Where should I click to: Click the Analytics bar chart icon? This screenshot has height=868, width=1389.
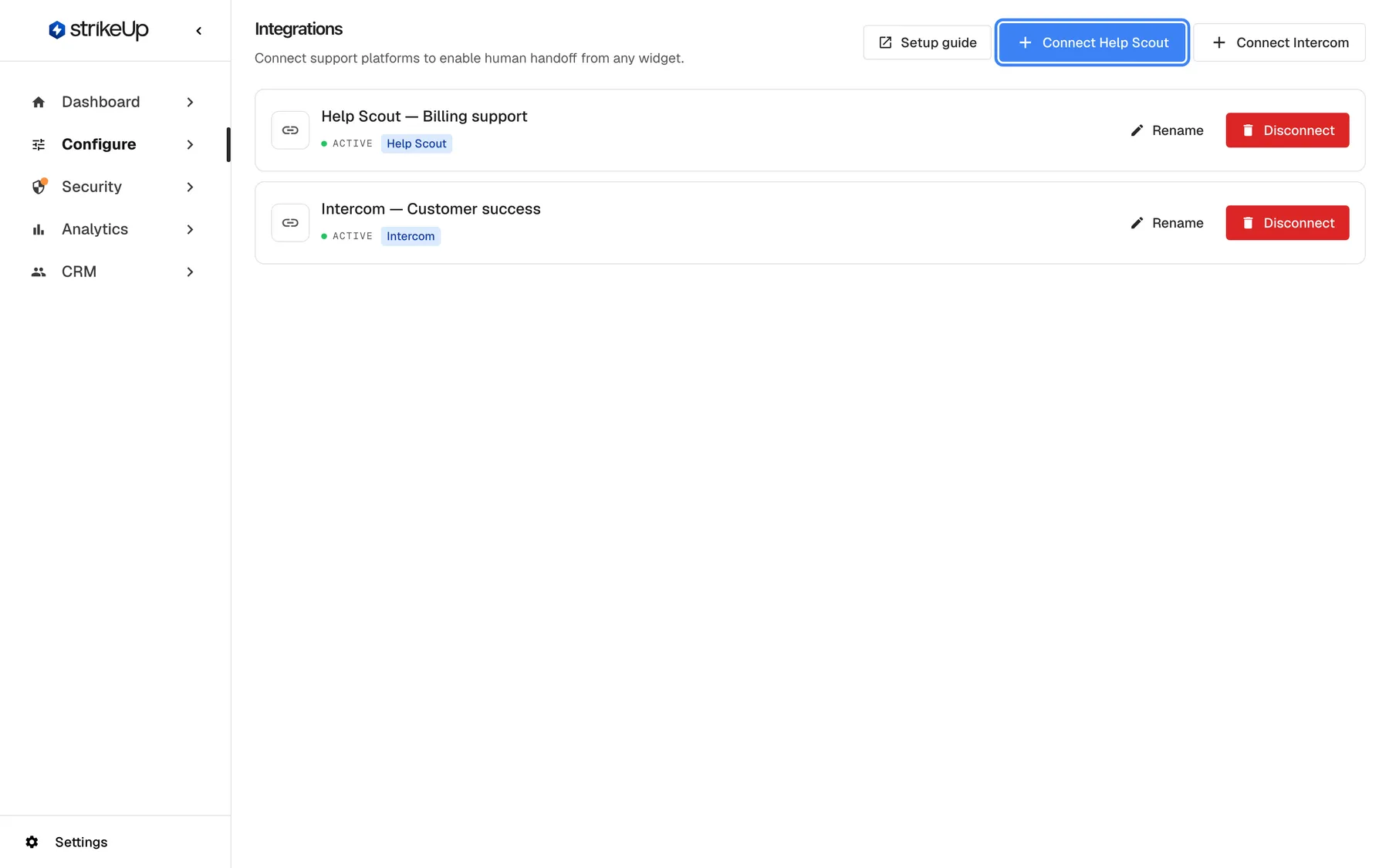point(39,229)
